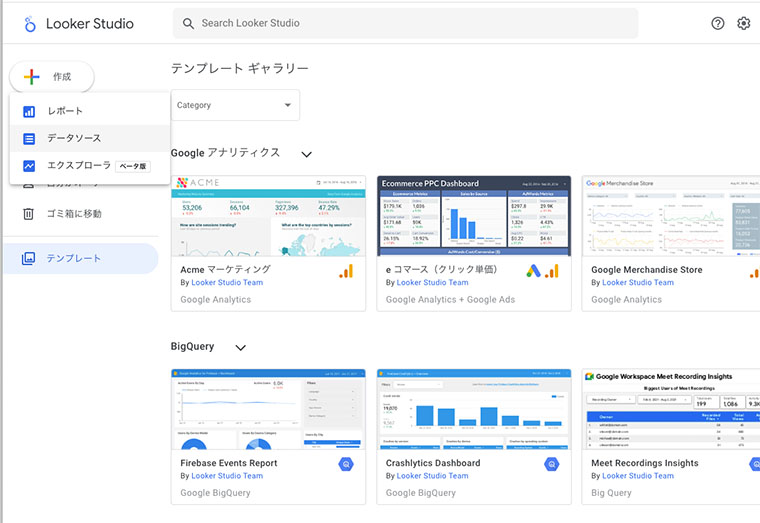Click the ベータ版 badge
The image size is (760, 523).
[x=133, y=166]
